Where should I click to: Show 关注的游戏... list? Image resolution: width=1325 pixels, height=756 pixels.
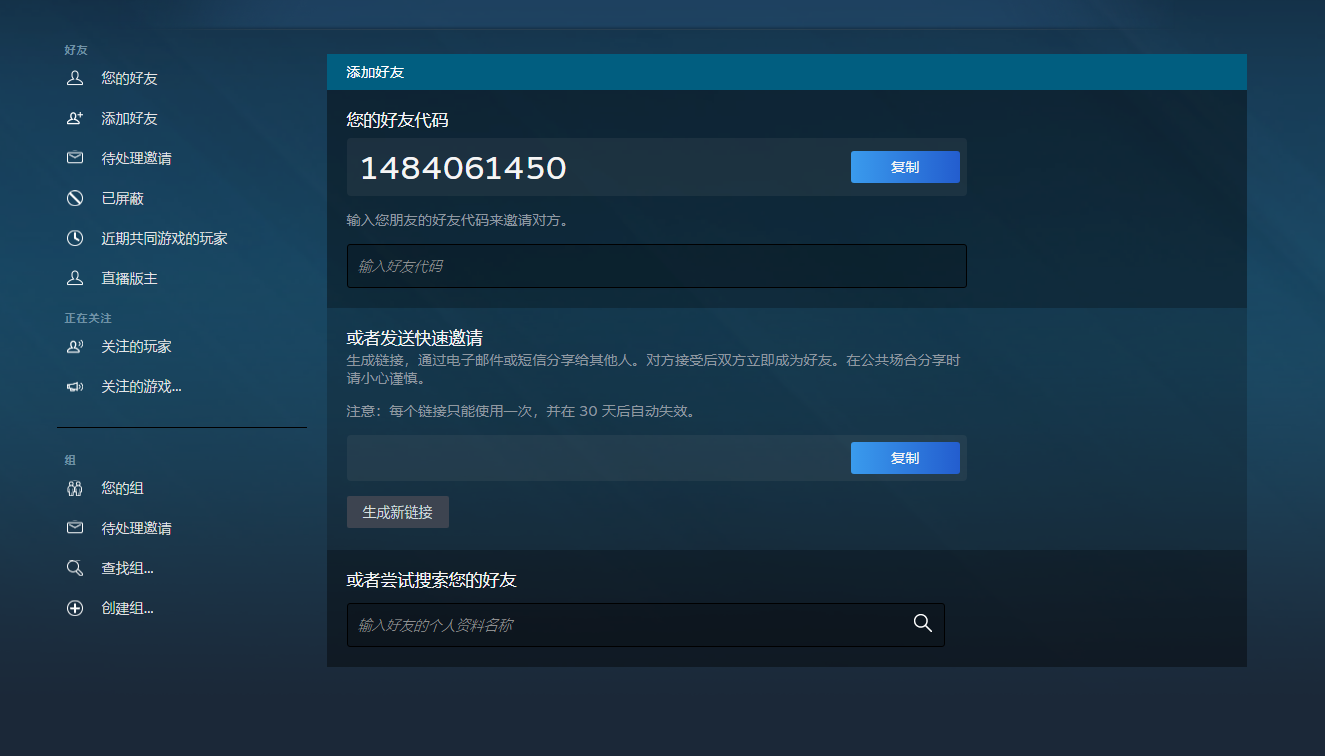point(141,386)
